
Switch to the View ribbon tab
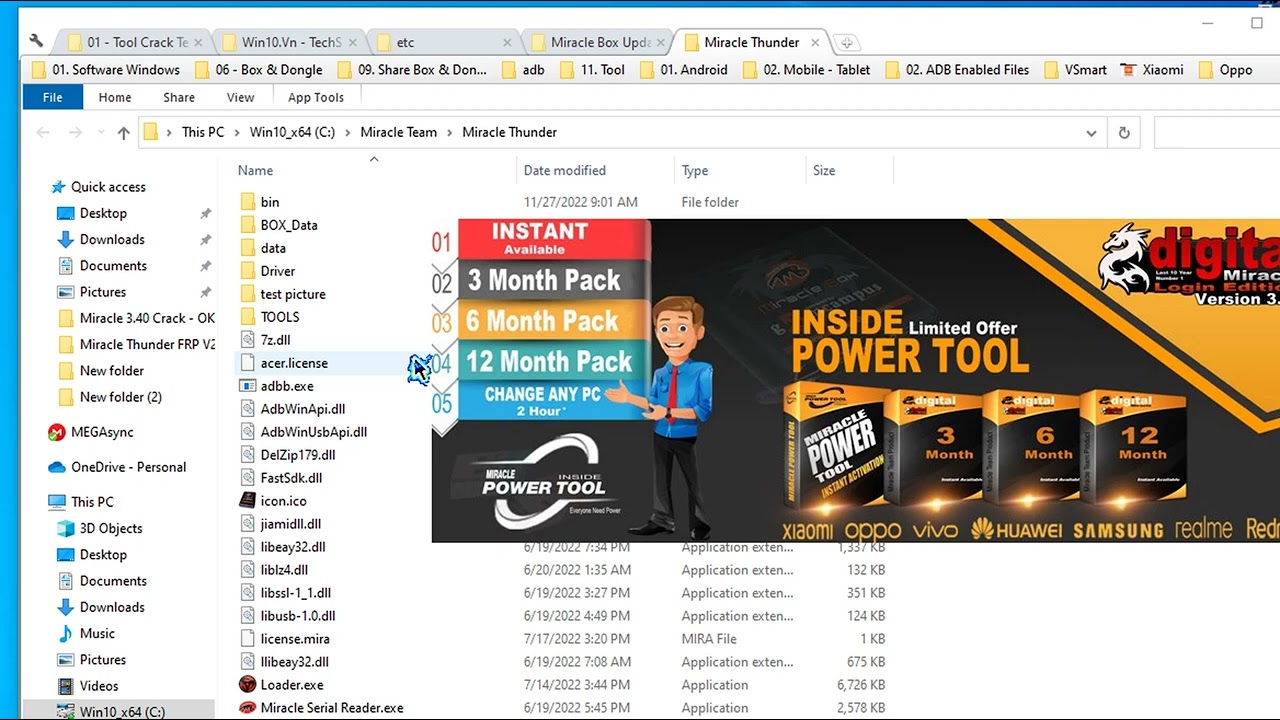[x=241, y=97]
